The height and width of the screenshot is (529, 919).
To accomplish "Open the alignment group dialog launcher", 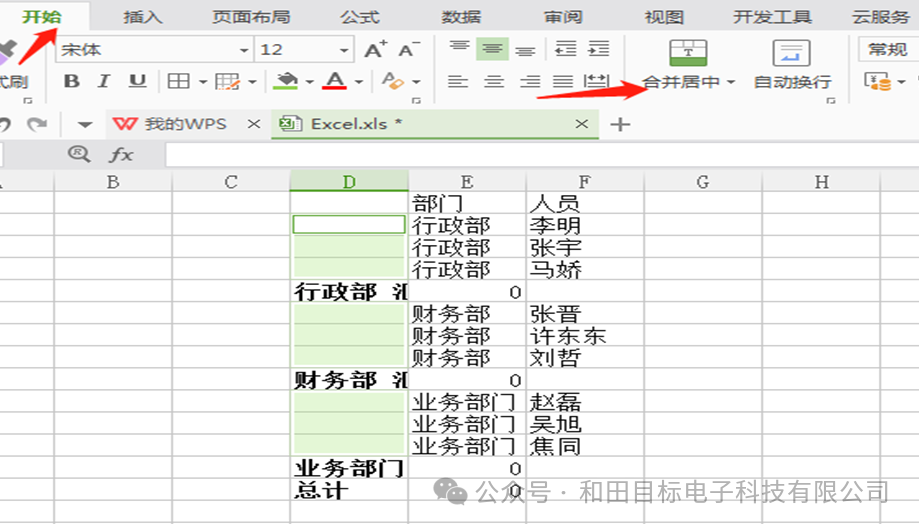I will [830, 101].
